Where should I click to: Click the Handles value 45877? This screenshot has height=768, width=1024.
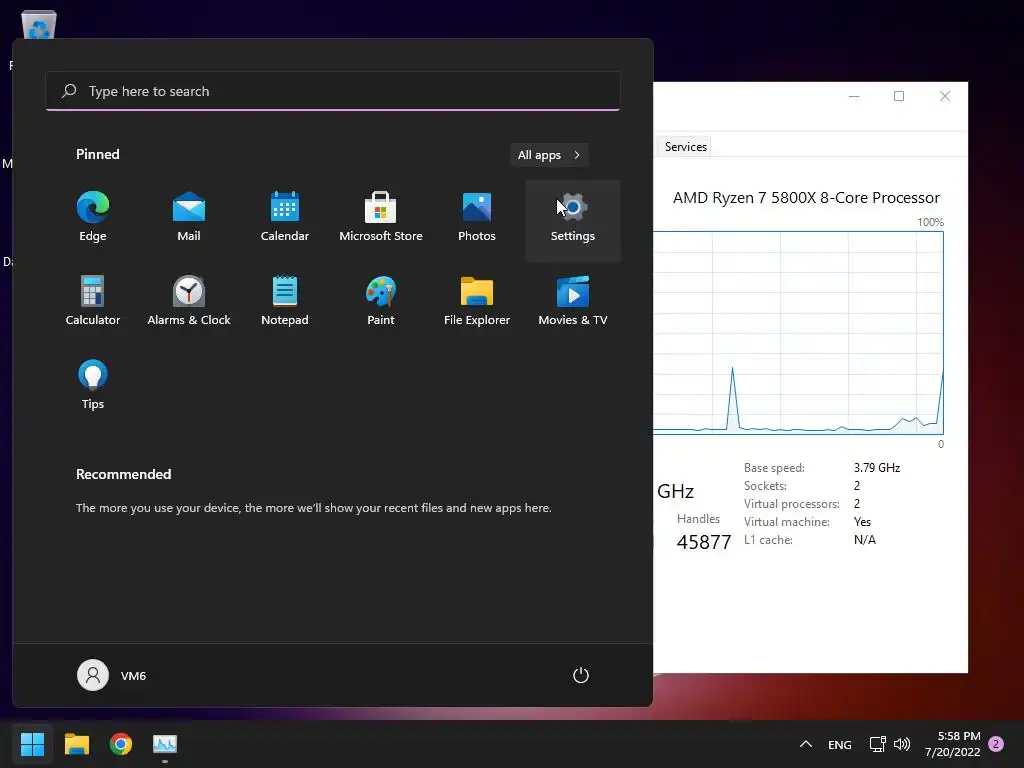click(703, 542)
